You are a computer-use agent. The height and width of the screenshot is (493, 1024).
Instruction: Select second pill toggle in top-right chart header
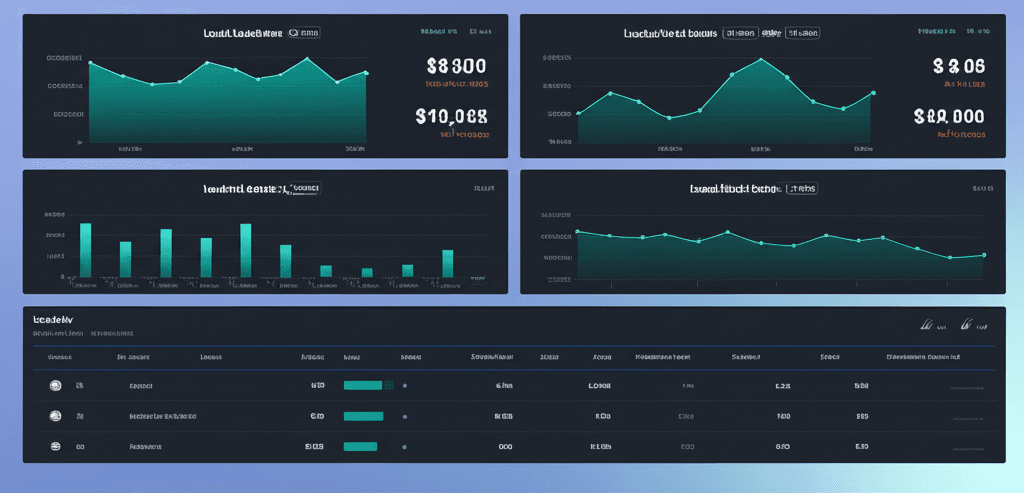point(802,33)
